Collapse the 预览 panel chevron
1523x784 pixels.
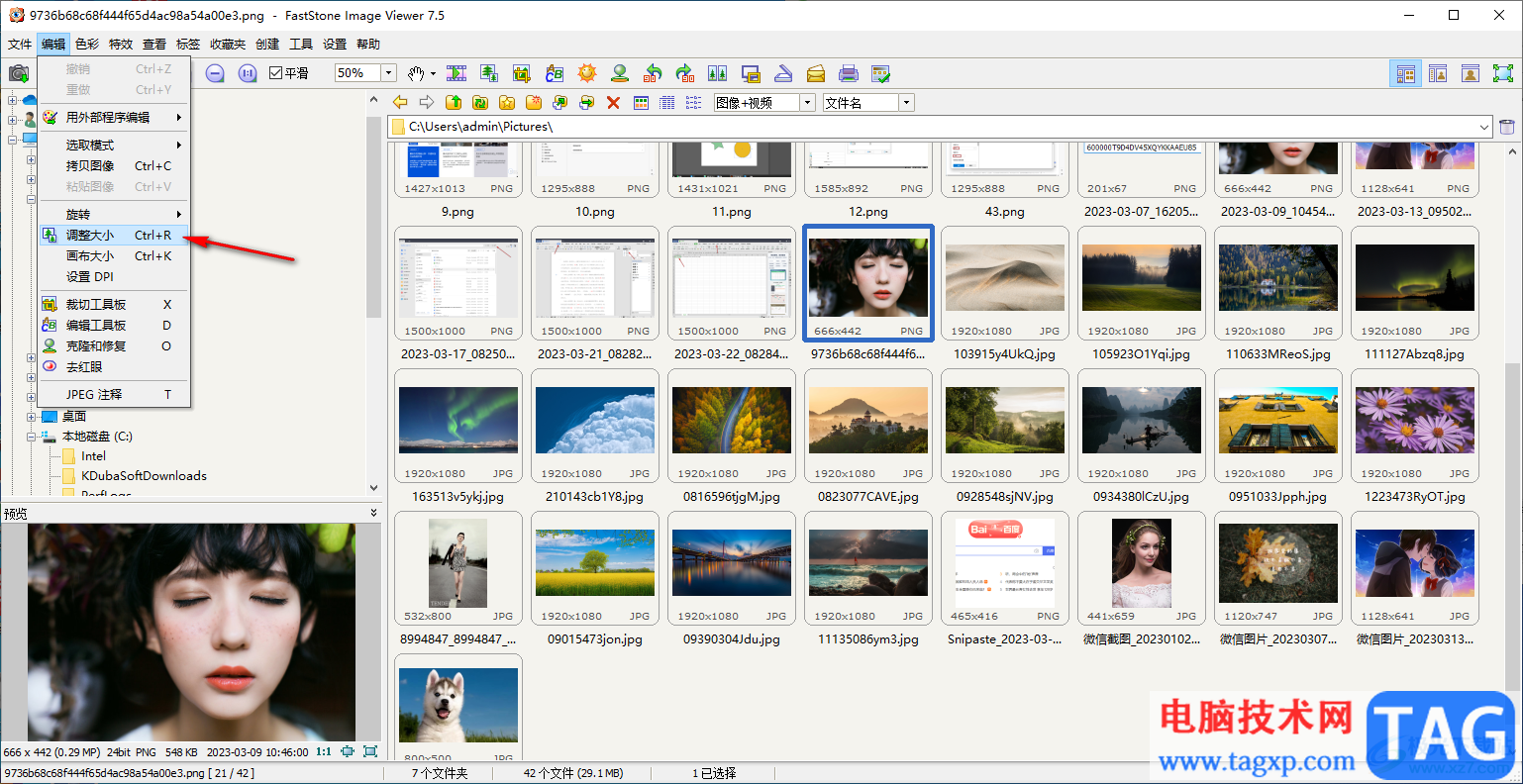[x=373, y=513]
